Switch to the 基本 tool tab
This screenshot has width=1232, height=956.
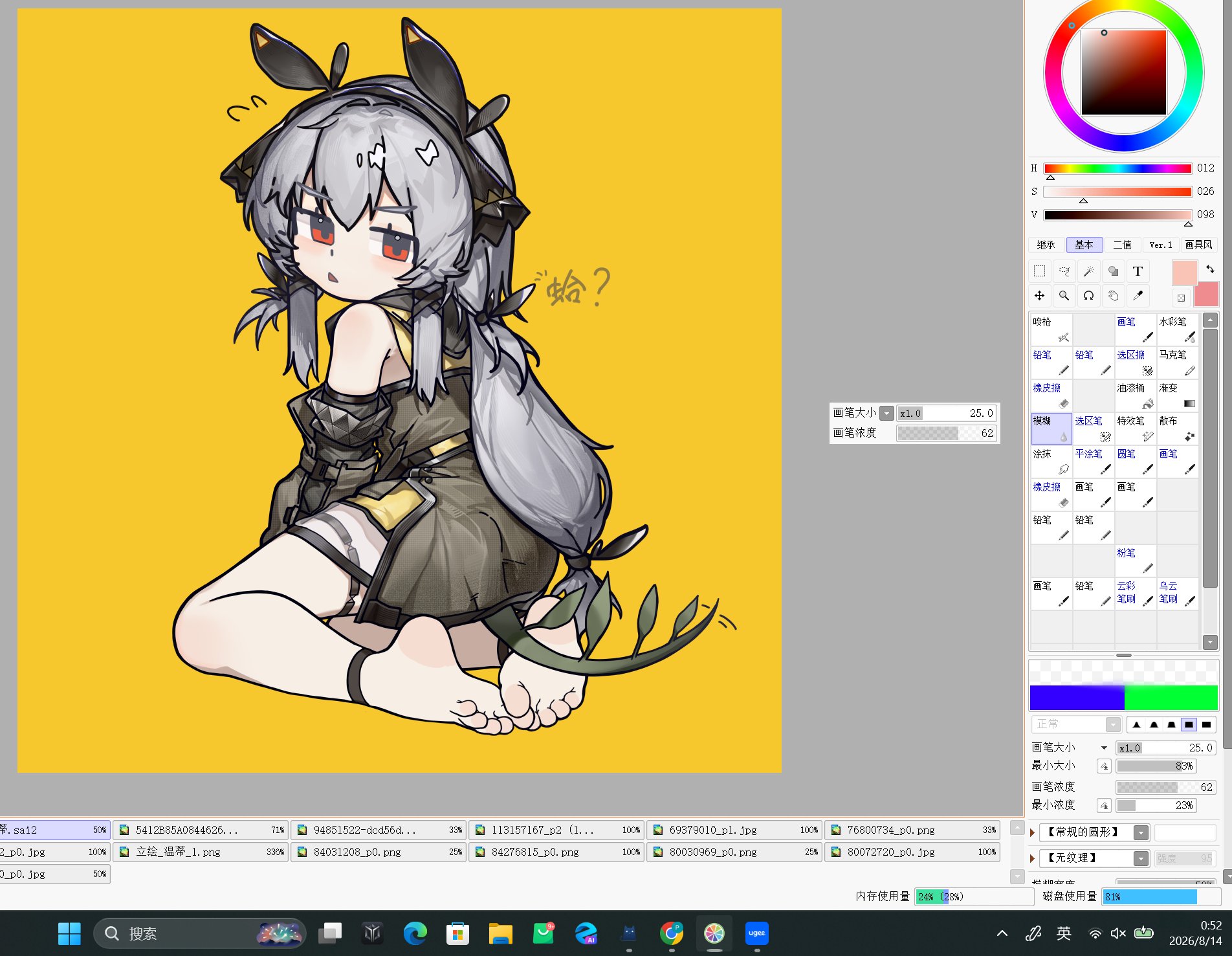pyautogui.click(x=1084, y=245)
